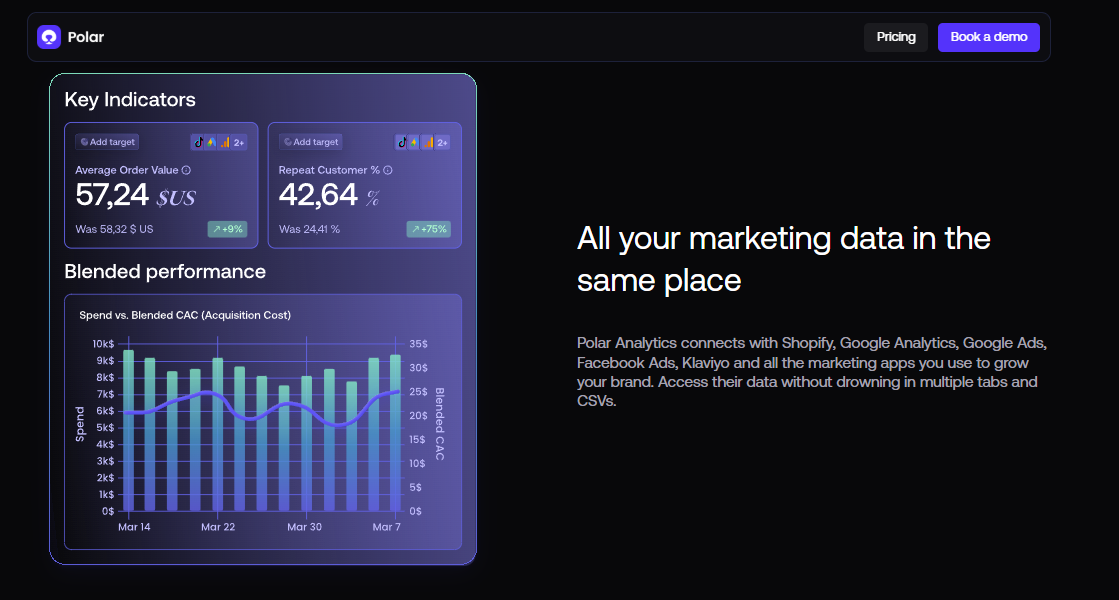Click Google Analytics icon on Repeat Customer % card

(427, 142)
